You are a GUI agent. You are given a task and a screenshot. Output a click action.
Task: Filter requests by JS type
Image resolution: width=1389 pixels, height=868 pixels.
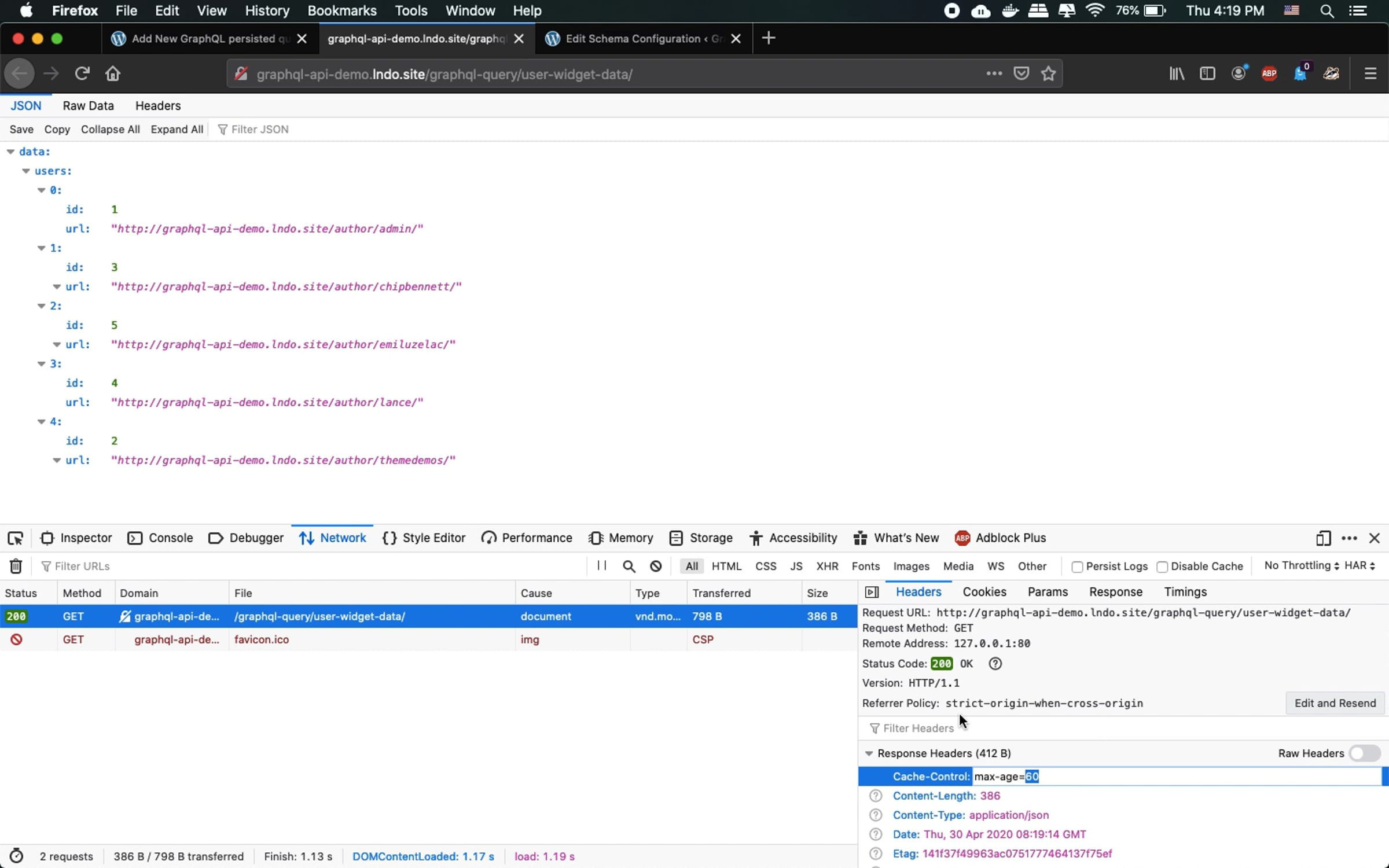796,566
